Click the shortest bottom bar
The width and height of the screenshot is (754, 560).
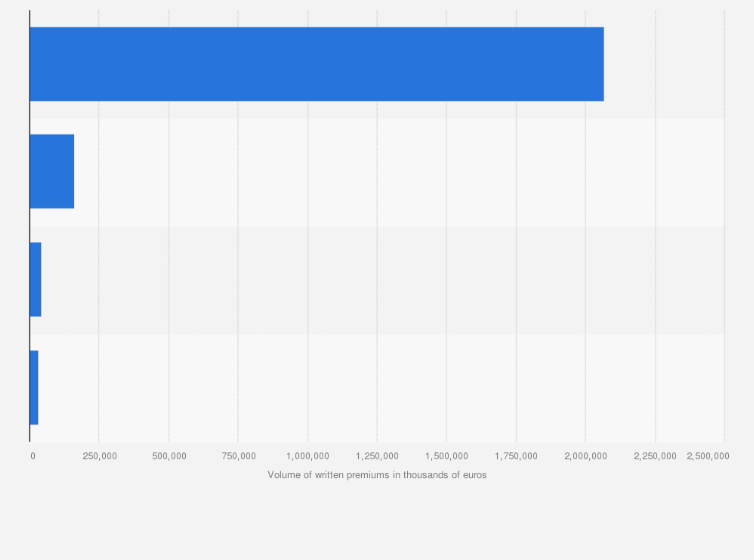[34, 387]
